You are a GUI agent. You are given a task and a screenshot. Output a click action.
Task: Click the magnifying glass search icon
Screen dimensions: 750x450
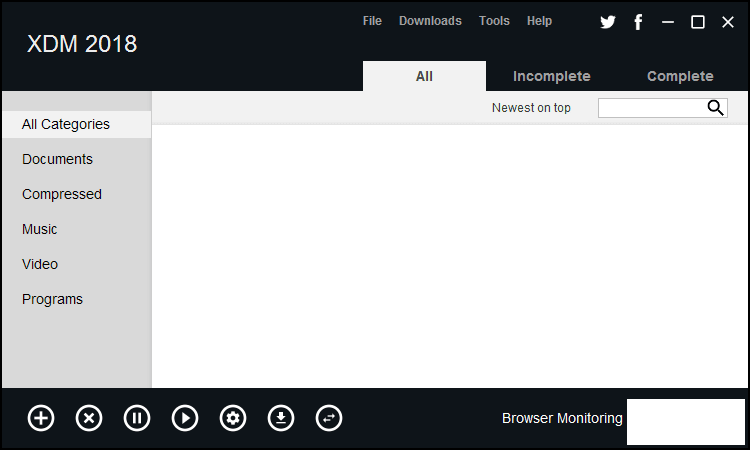click(x=716, y=108)
